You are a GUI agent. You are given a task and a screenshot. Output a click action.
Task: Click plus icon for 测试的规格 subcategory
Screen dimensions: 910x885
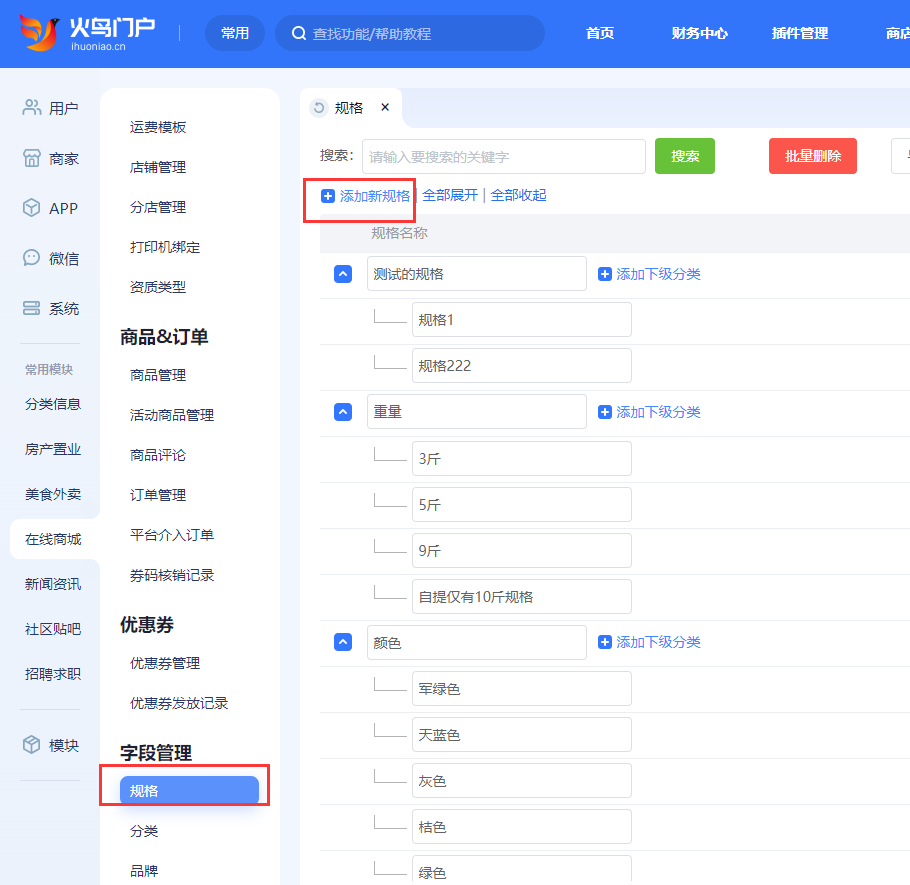[605, 274]
